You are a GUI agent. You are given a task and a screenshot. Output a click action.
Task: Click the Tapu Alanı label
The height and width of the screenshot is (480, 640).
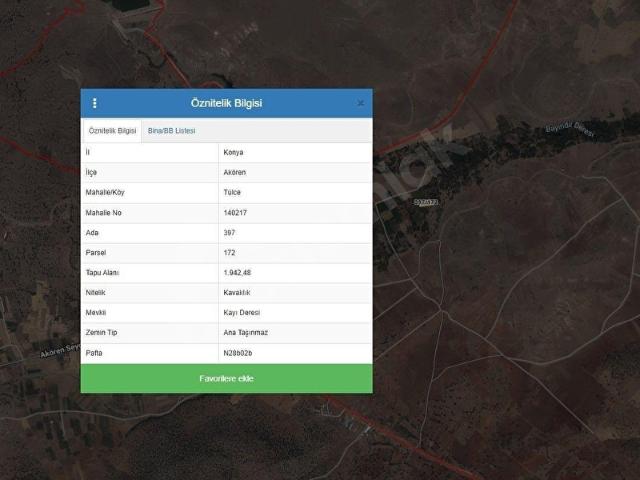(102, 273)
